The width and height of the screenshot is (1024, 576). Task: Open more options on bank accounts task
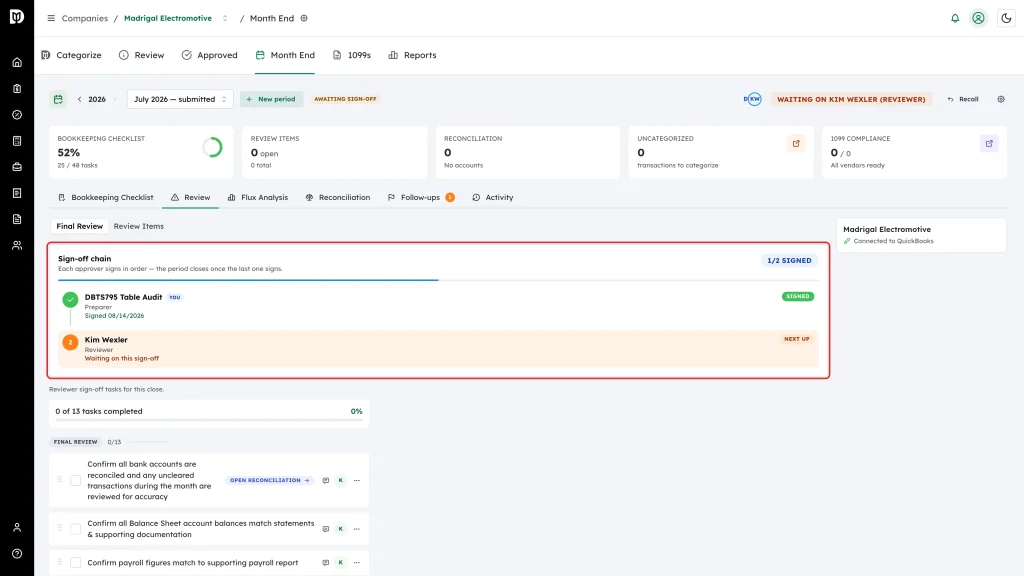(x=357, y=481)
